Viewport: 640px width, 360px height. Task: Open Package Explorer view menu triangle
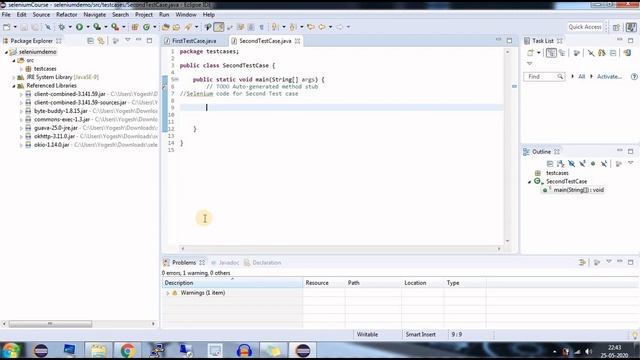128,40
